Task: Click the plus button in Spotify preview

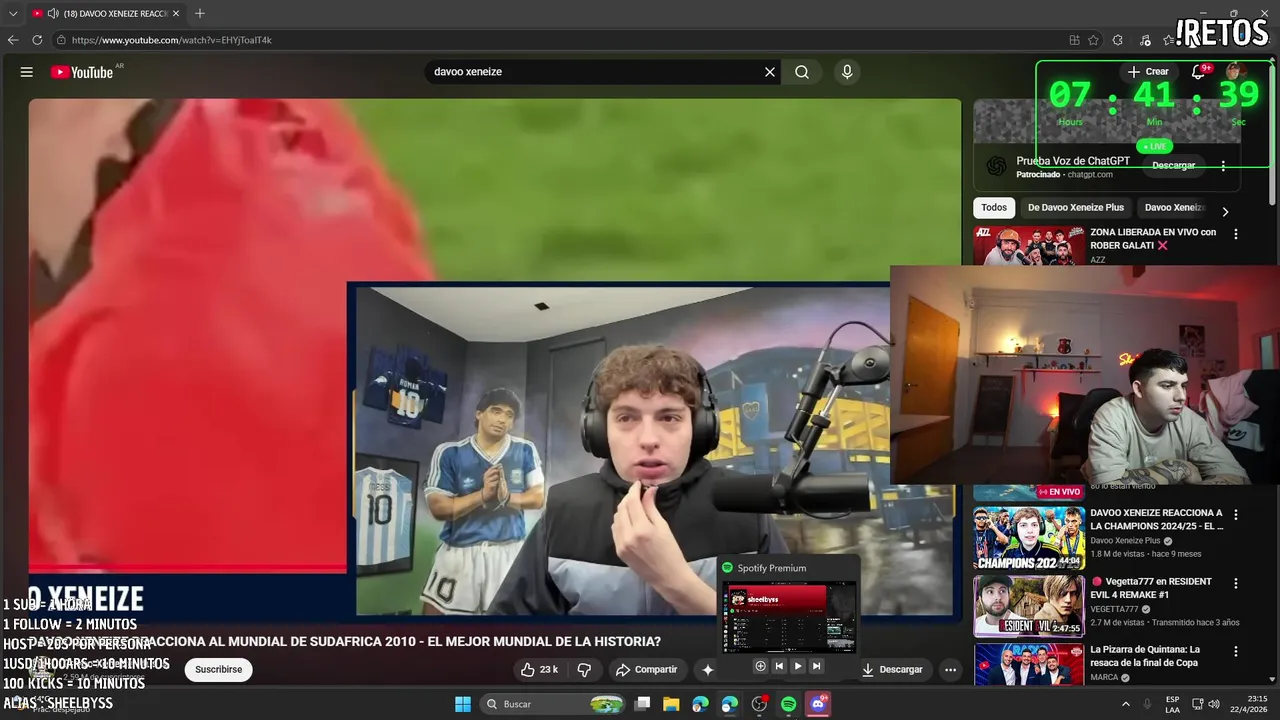Action: coord(760,666)
